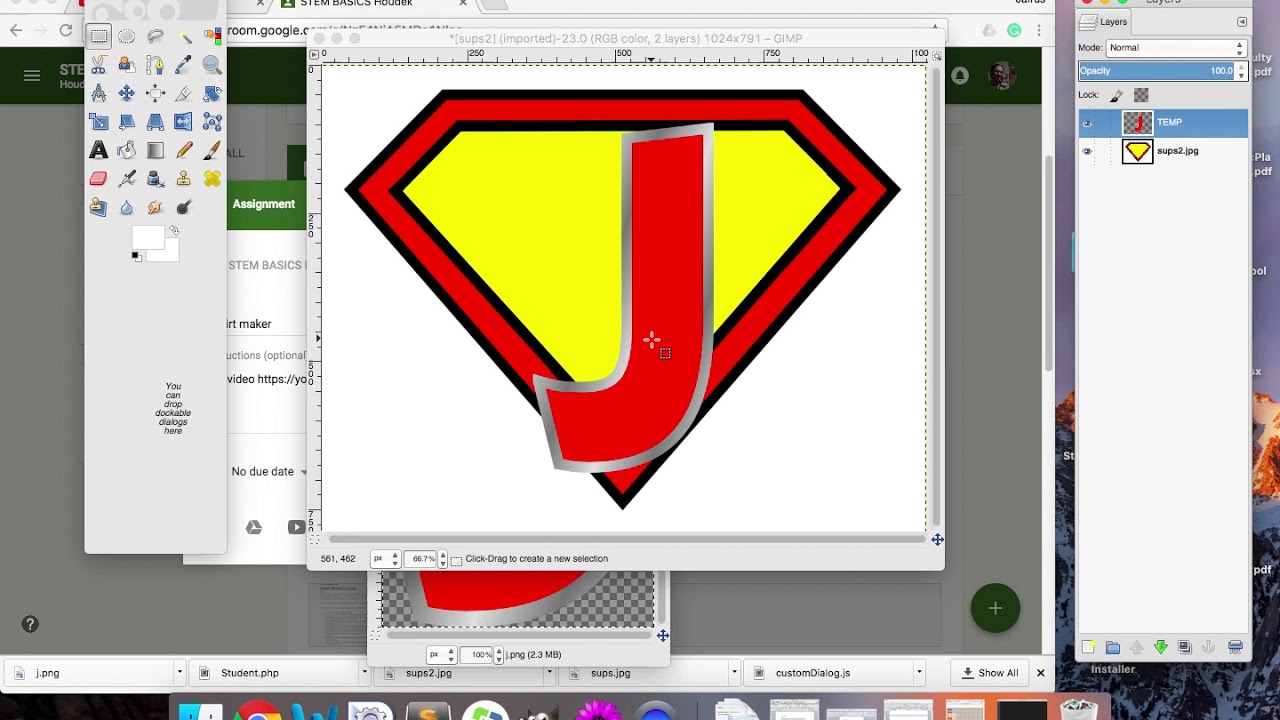
Task: Duplicate the current layer
Action: click(1185, 647)
